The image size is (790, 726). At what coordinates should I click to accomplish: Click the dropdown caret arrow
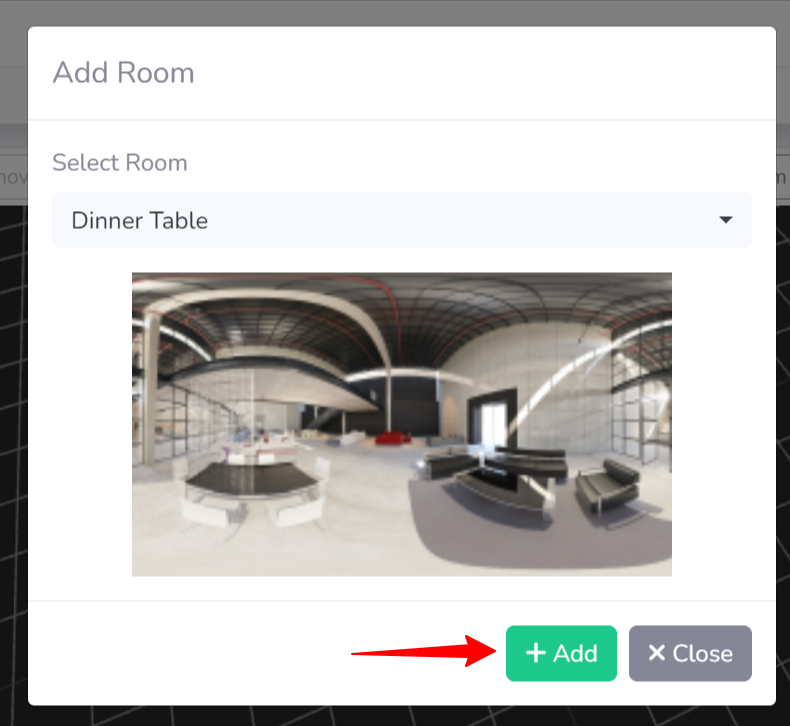tap(726, 220)
